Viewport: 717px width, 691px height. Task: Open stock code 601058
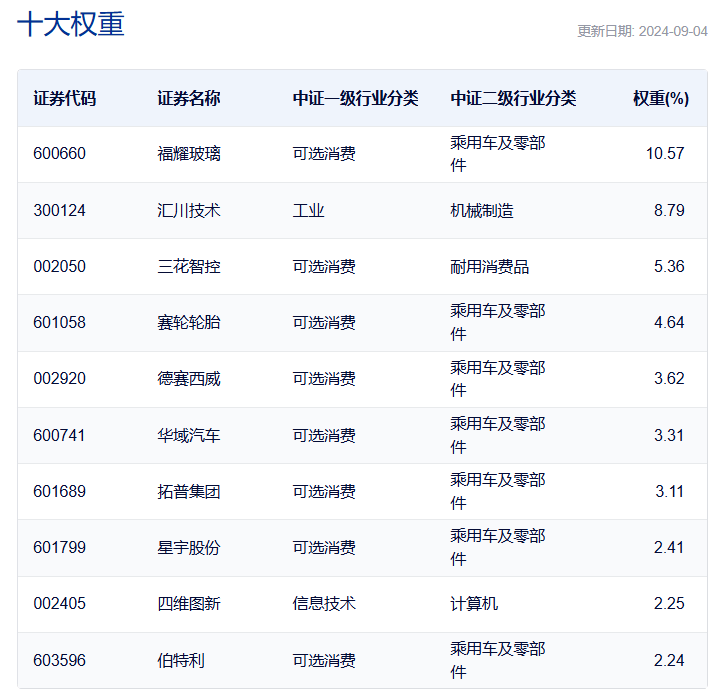tap(59, 322)
